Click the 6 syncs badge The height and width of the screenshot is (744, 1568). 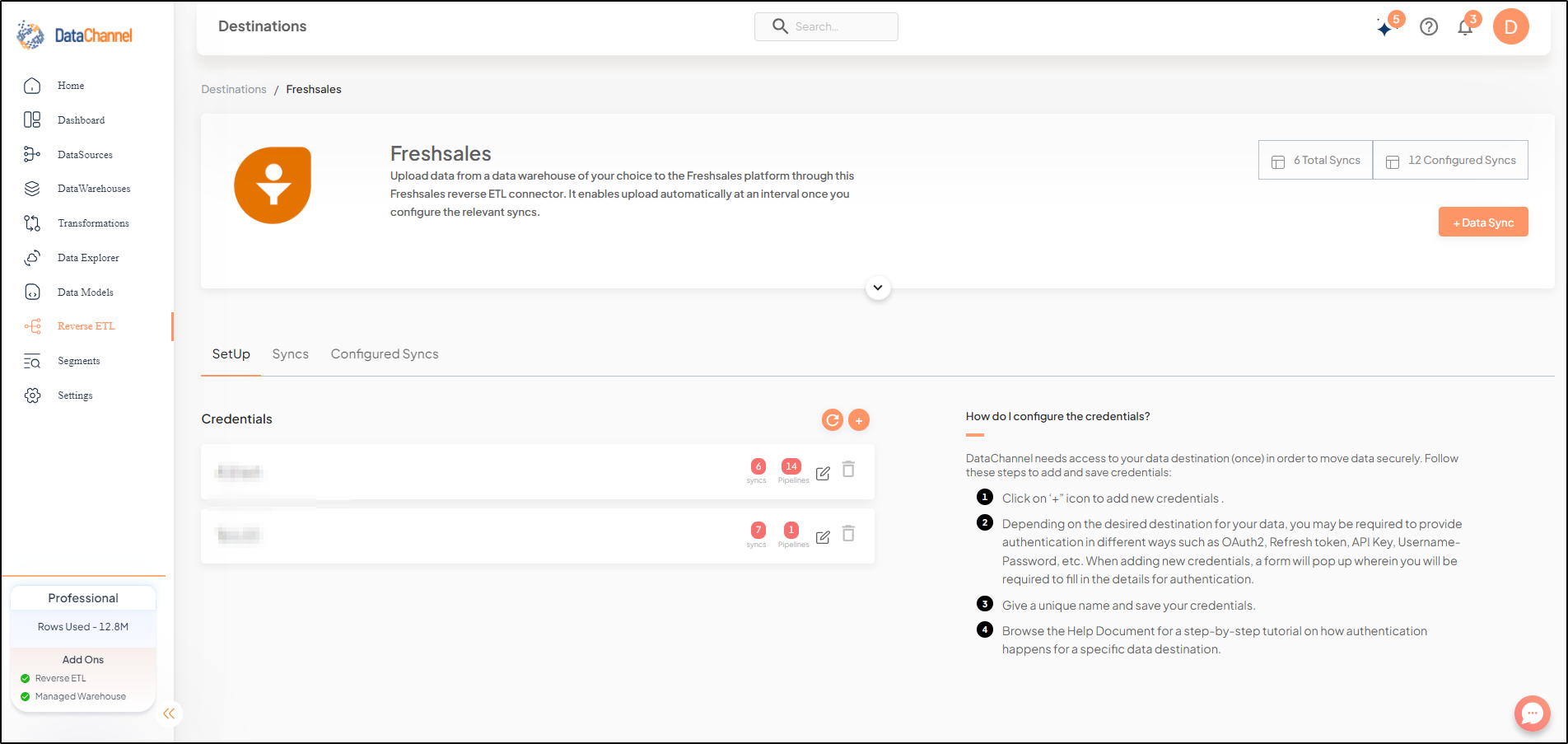tap(758, 466)
